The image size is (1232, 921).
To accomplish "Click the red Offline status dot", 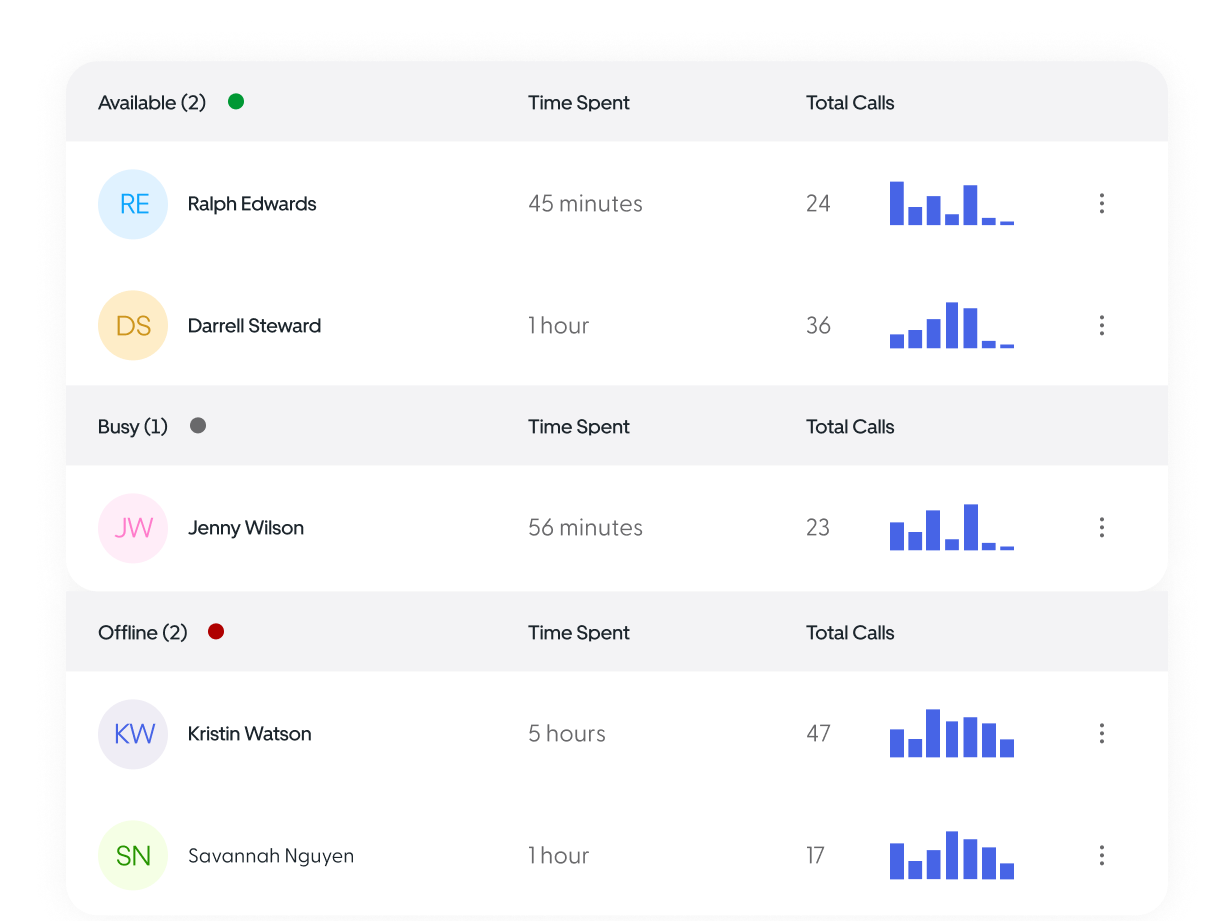I will click(x=216, y=632).
